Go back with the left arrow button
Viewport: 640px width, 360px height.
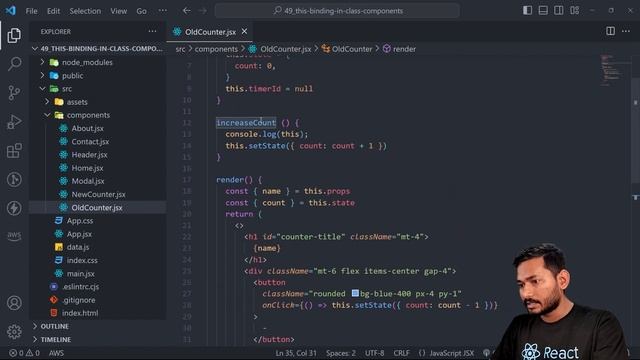click(187, 11)
